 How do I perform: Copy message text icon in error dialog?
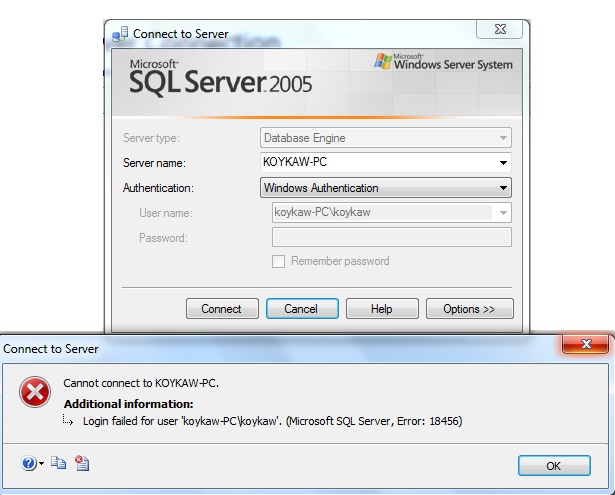[x=58, y=463]
